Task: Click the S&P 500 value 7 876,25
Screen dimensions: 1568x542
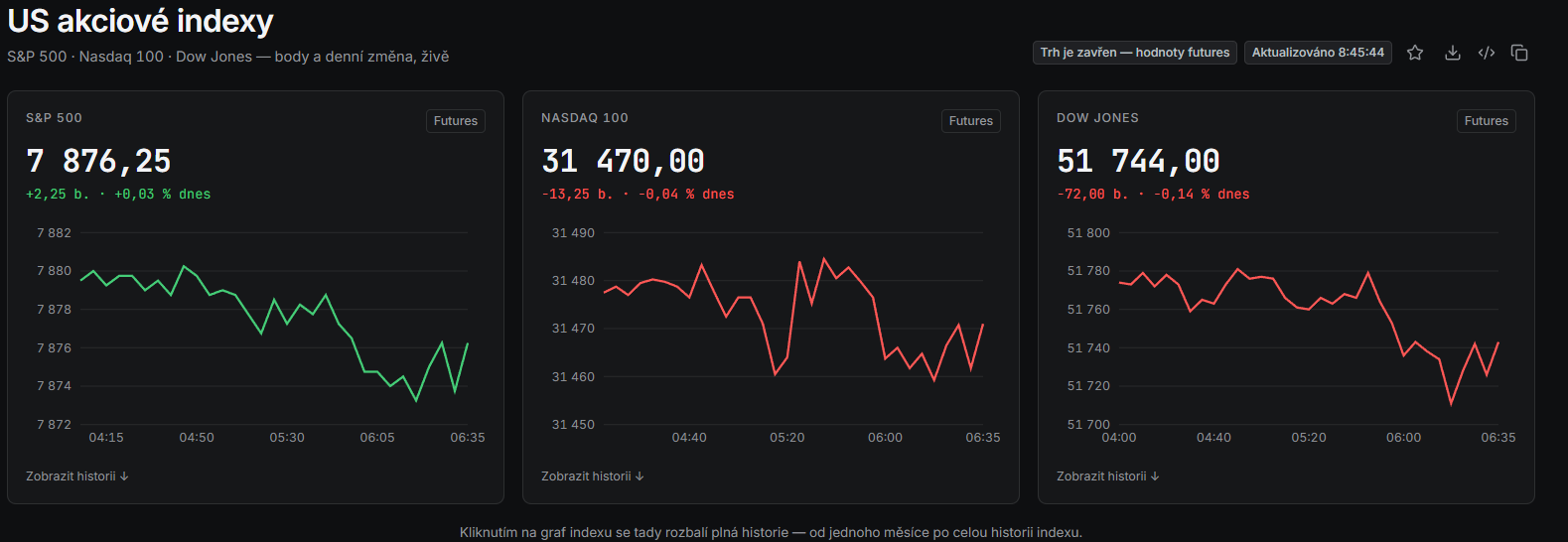Action: coord(98,161)
